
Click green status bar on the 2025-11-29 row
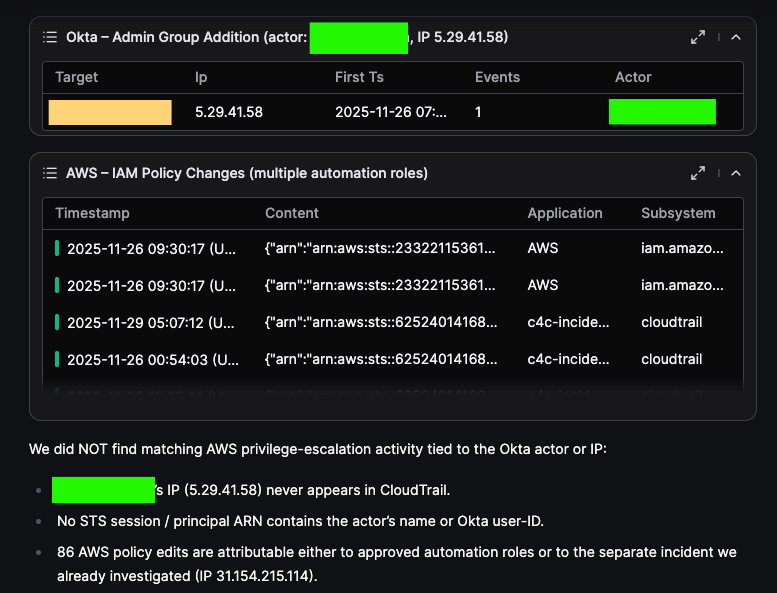(57, 322)
